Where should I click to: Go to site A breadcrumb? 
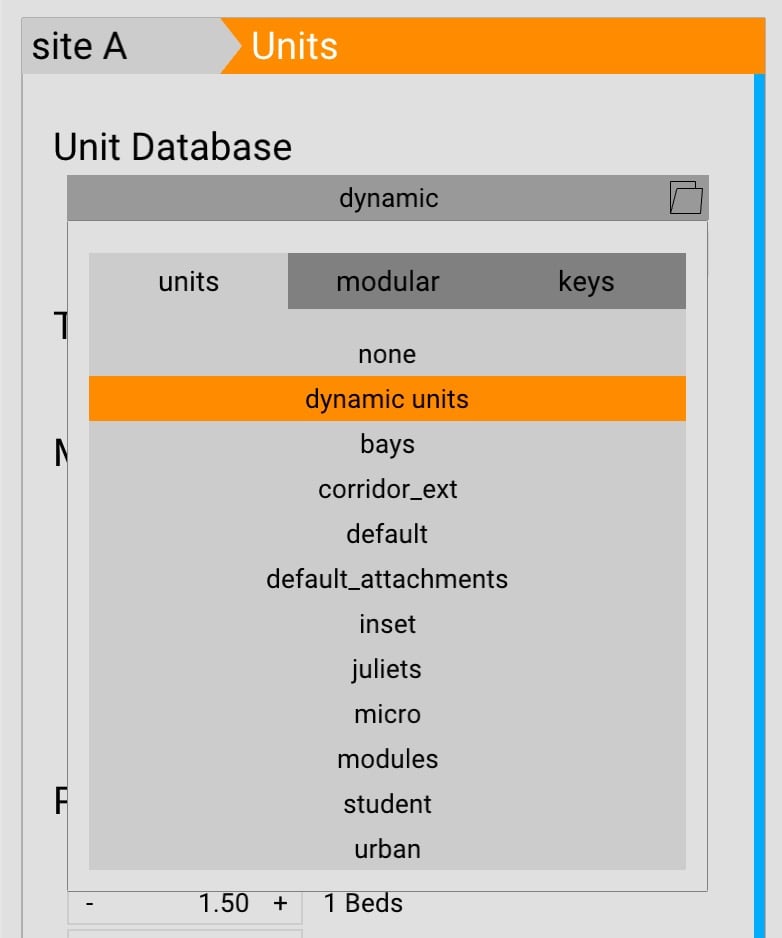(80, 46)
